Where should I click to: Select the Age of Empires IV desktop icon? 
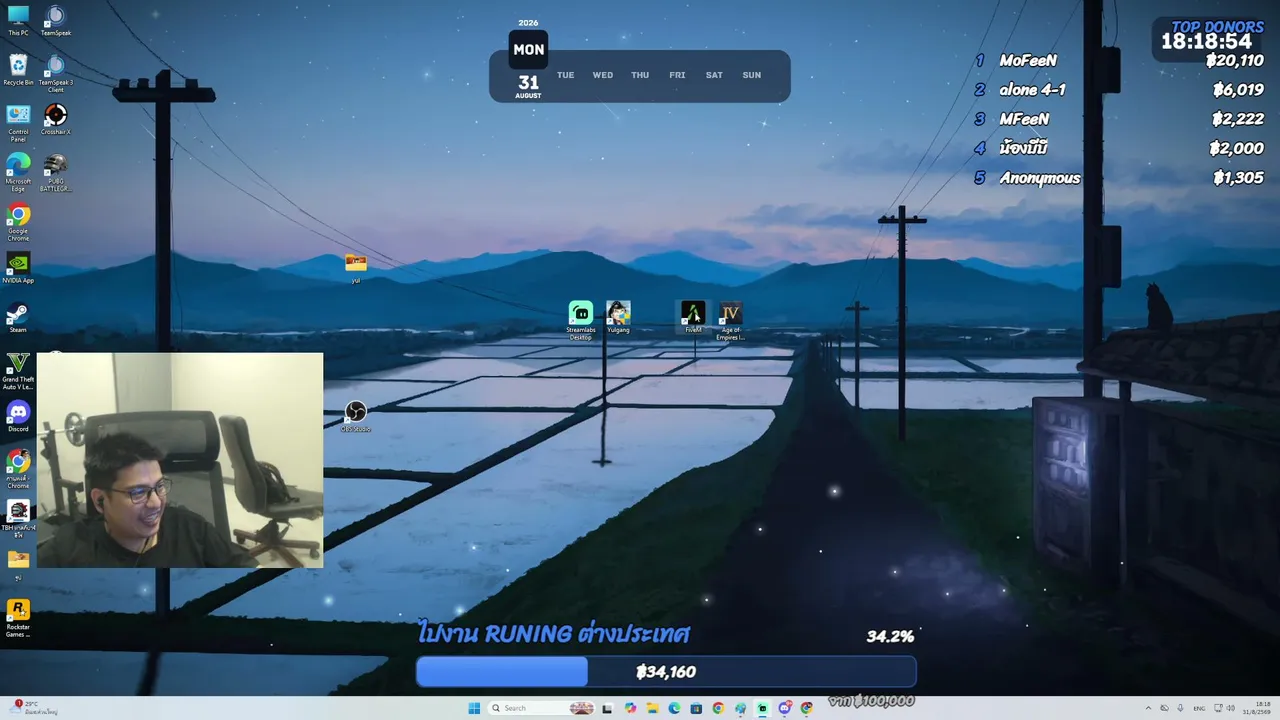pyautogui.click(x=730, y=320)
